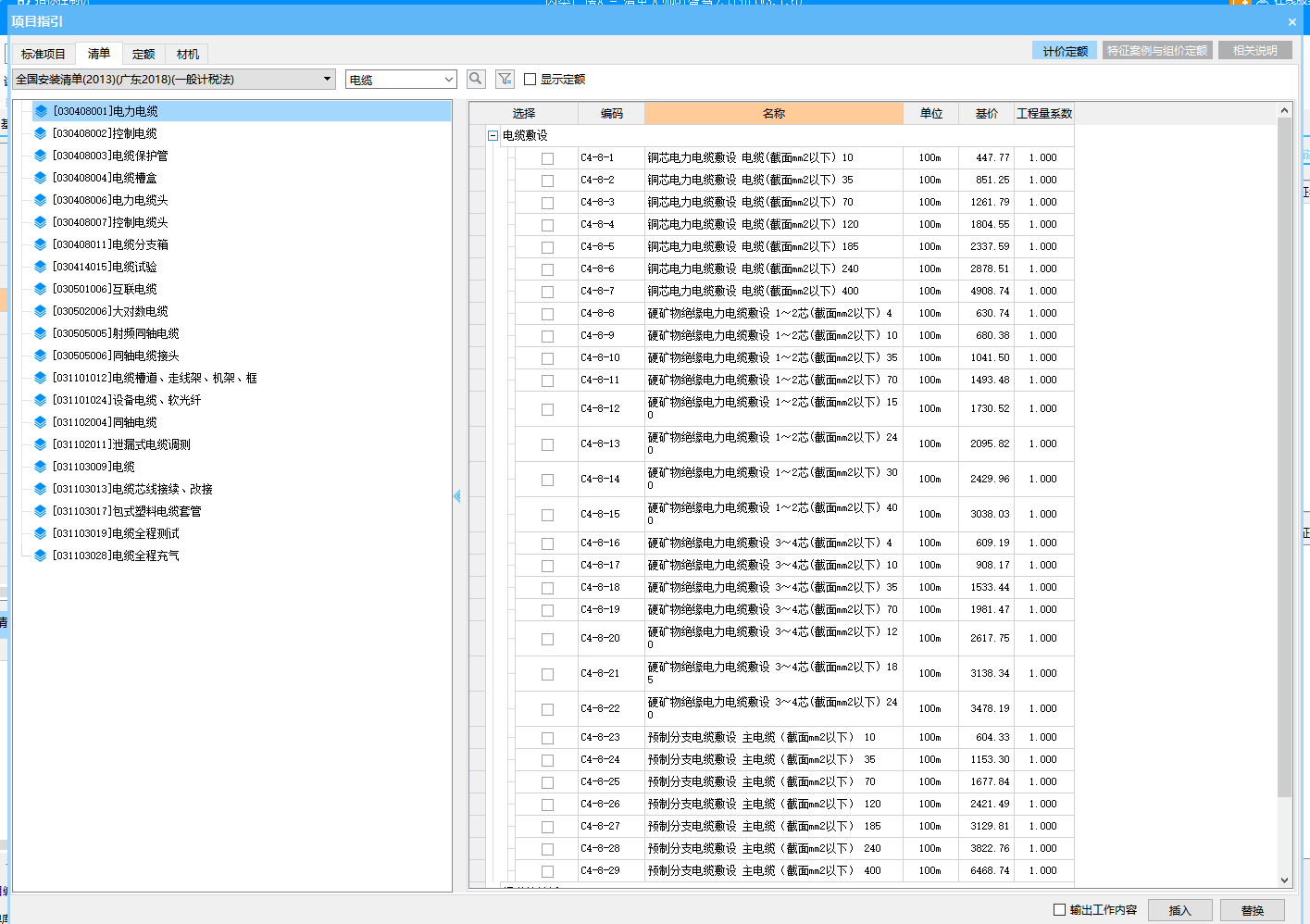Click layer icon beside 030501006 互联电缆
Image resolution: width=1310 pixels, height=924 pixels.
(x=41, y=289)
